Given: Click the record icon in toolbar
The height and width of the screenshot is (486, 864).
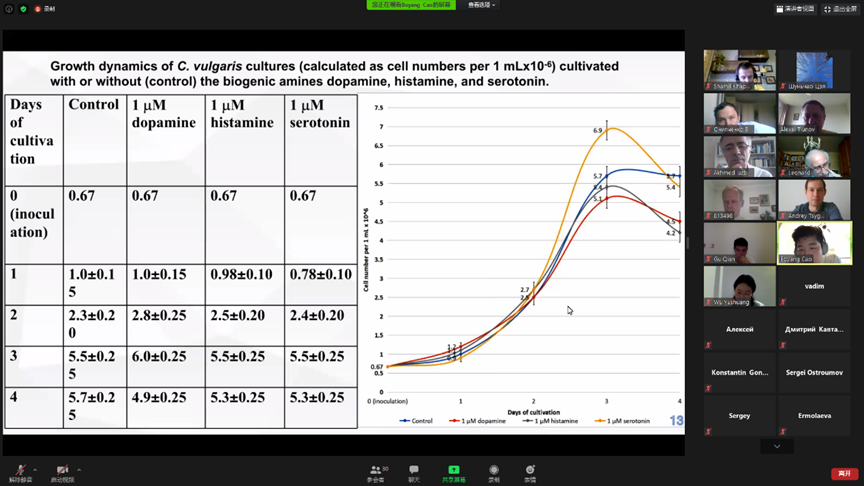Looking at the screenshot, I should [x=493, y=472].
